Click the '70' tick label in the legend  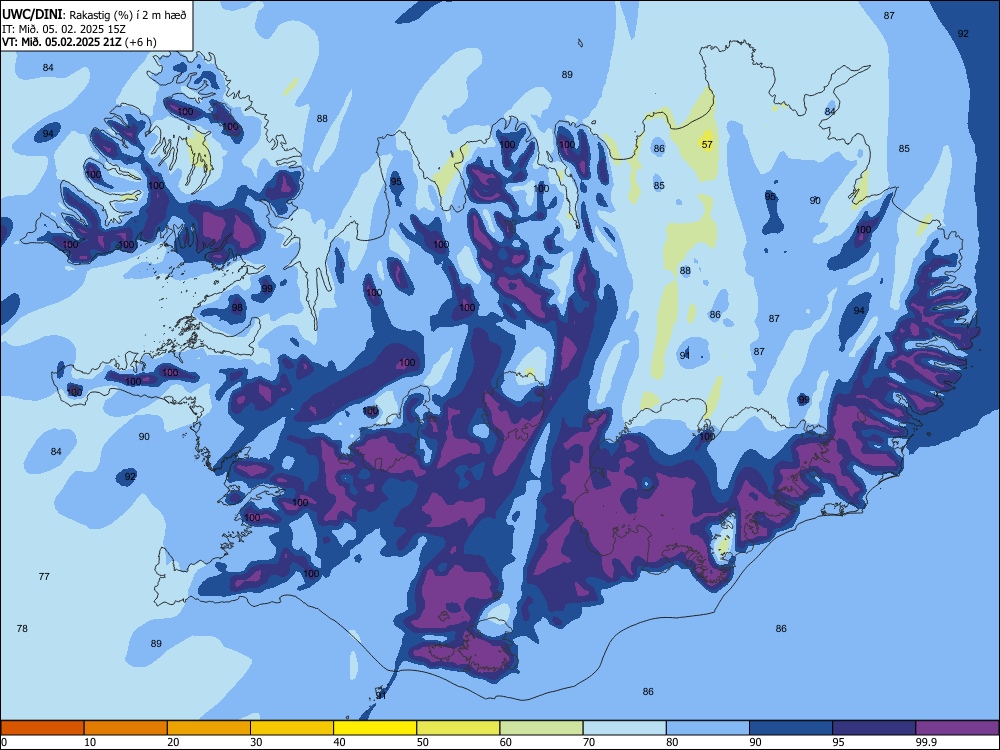(x=589, y=742)
